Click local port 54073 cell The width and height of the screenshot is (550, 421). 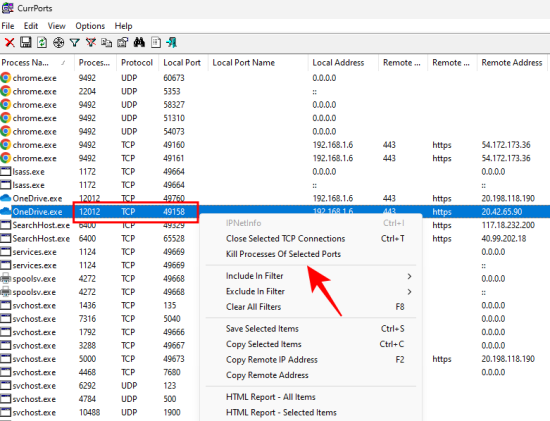pos(174,131)
